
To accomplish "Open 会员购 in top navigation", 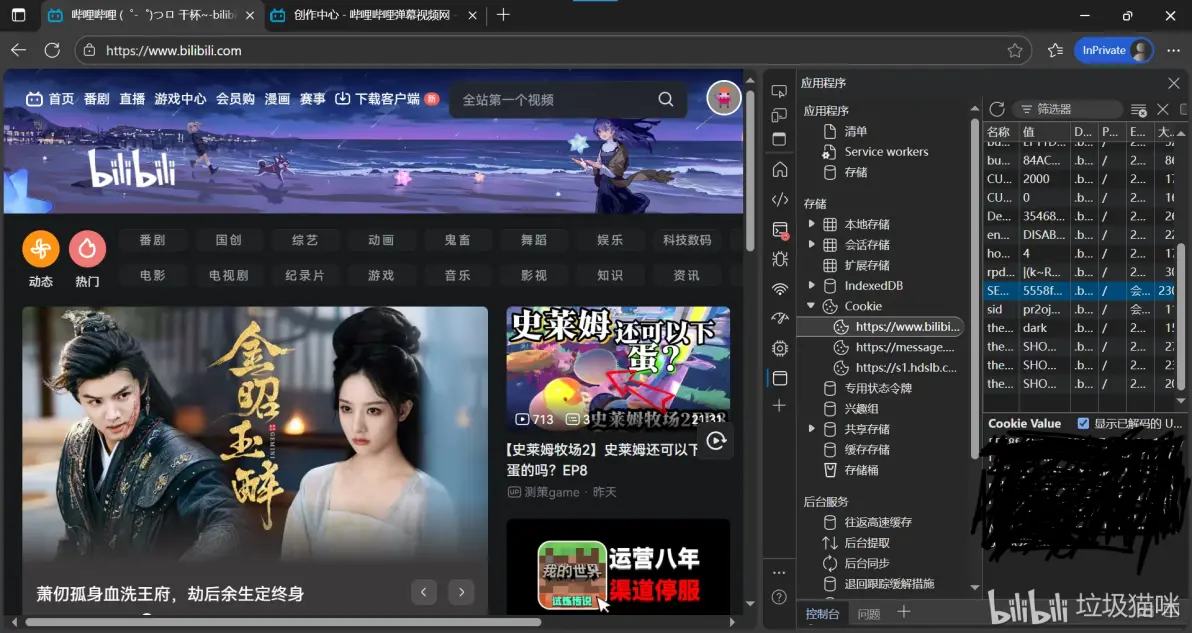I will coord(235,99).
